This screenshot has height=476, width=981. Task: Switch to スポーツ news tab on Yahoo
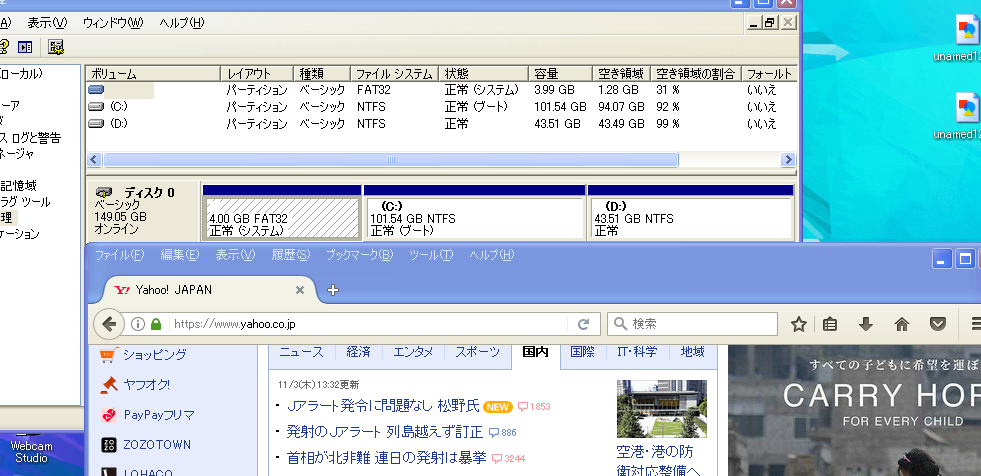pyautogui.click(x=477, y=352)
